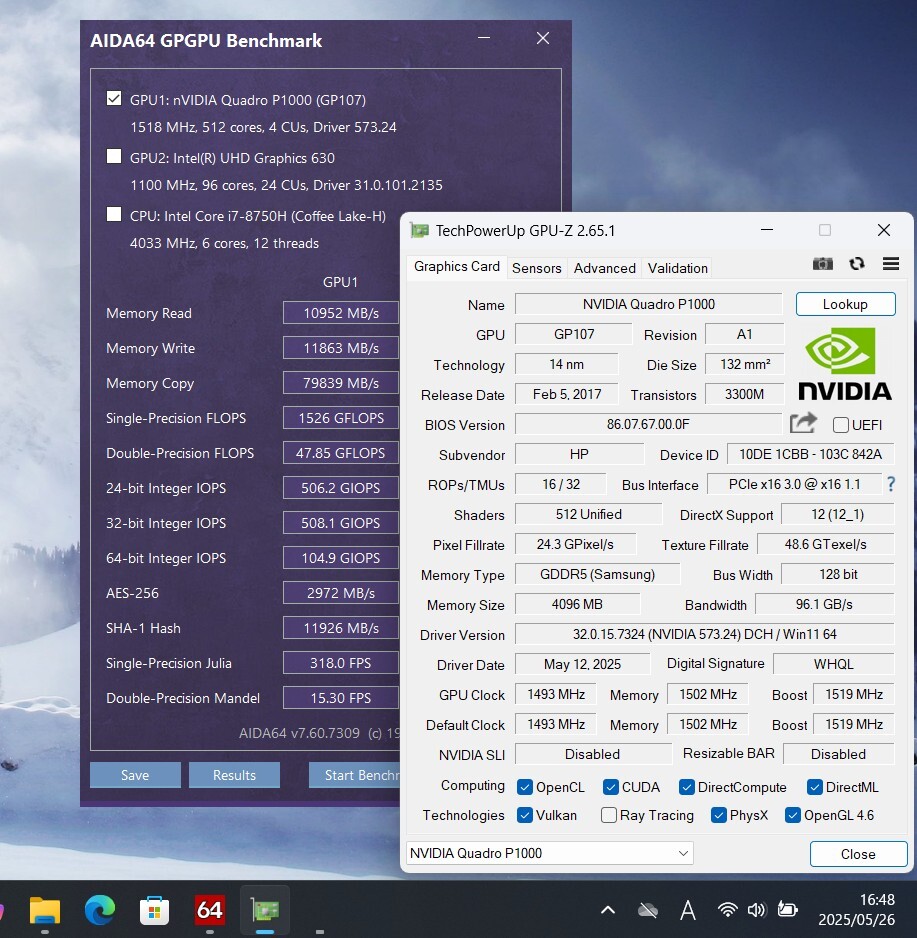Click the AES-256 2972 MB/s value
The height and width of the screenshot is (938, 917).
click(341, 593)
